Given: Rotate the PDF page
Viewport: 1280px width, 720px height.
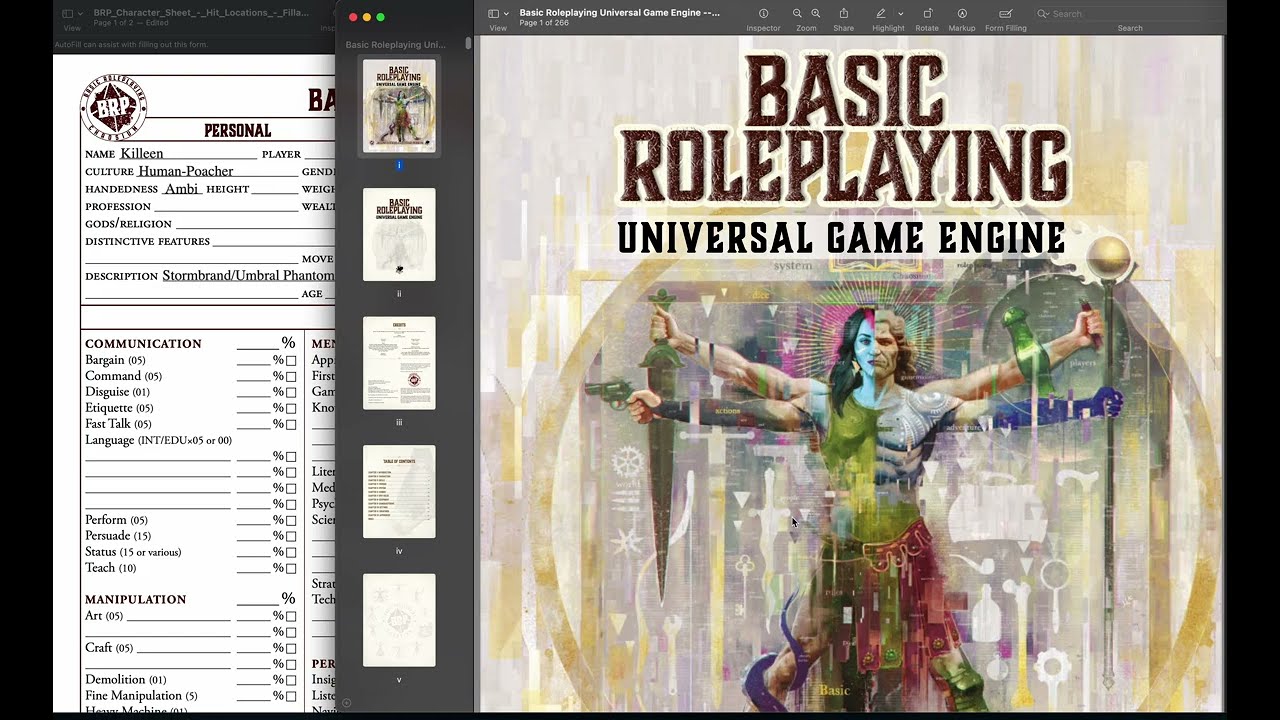Looking at the screenshot, I should (x=927, y=14).
